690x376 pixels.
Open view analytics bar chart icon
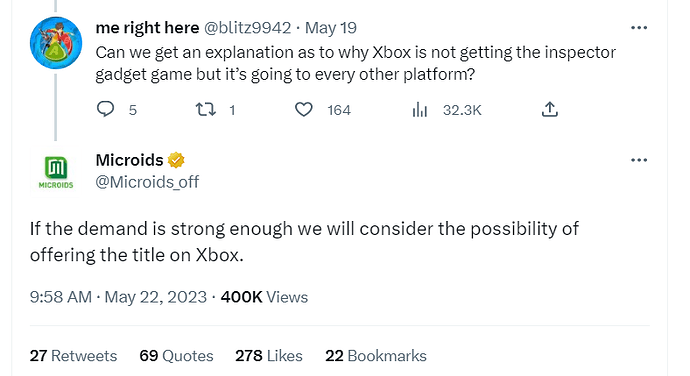click(420, 110)
